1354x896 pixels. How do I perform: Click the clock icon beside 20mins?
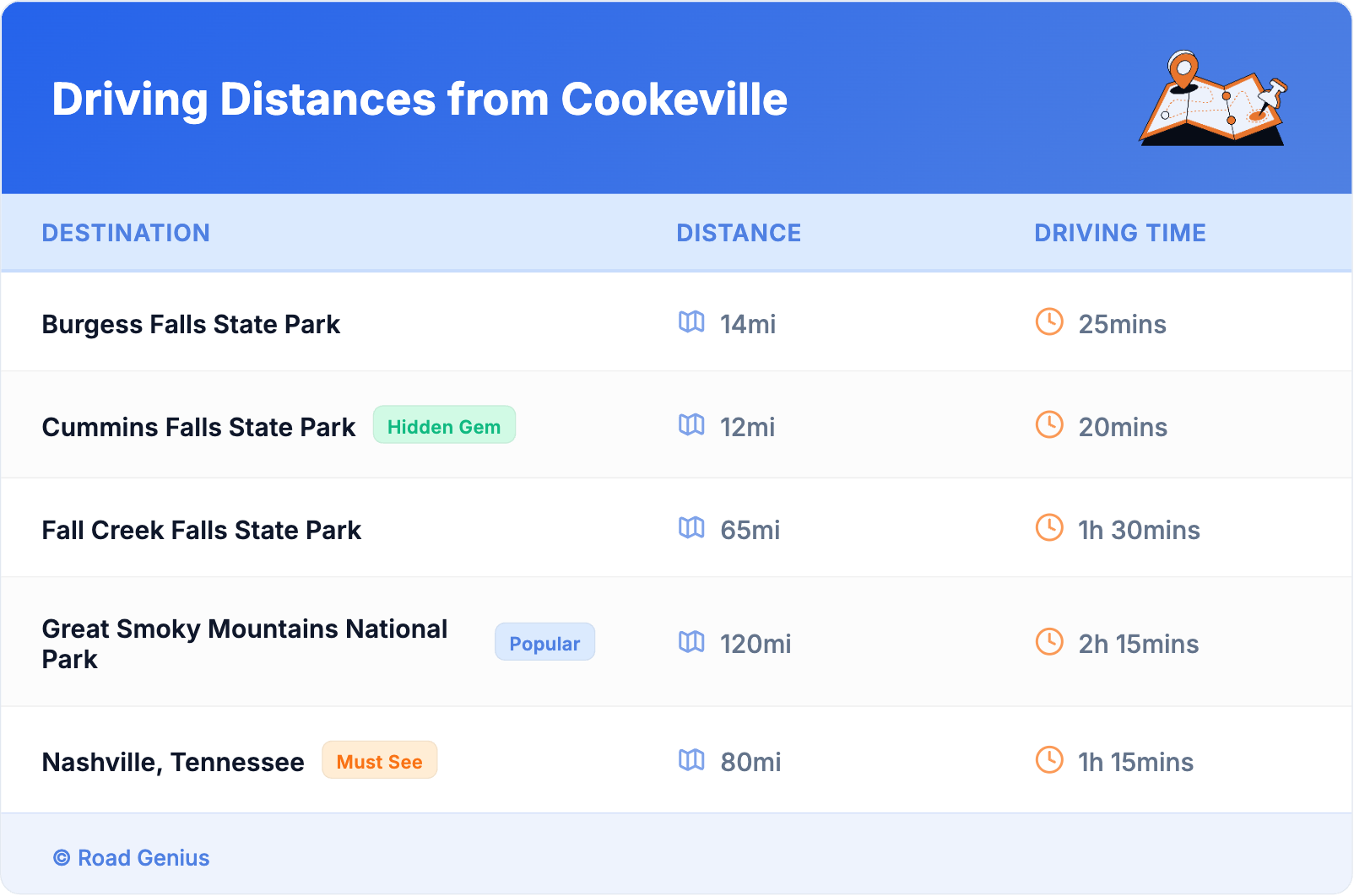pyautogui.click(x=1049, y=424)
